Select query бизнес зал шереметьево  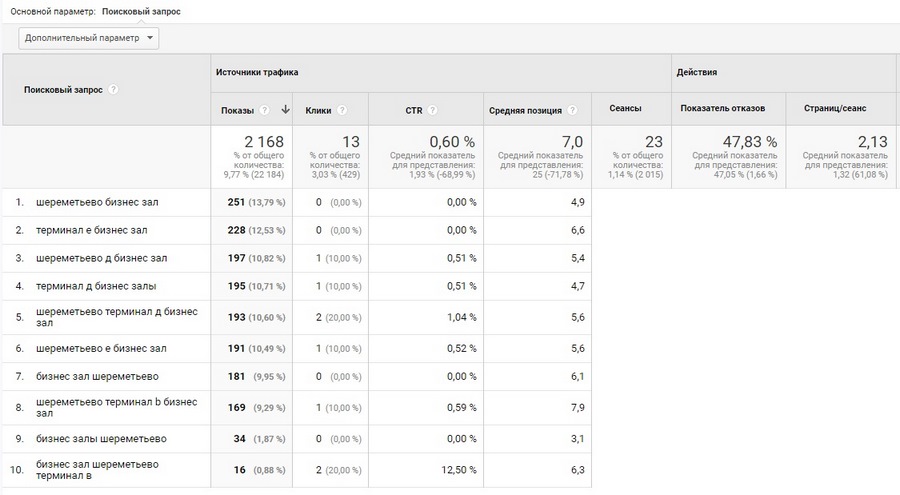point(97,377)
